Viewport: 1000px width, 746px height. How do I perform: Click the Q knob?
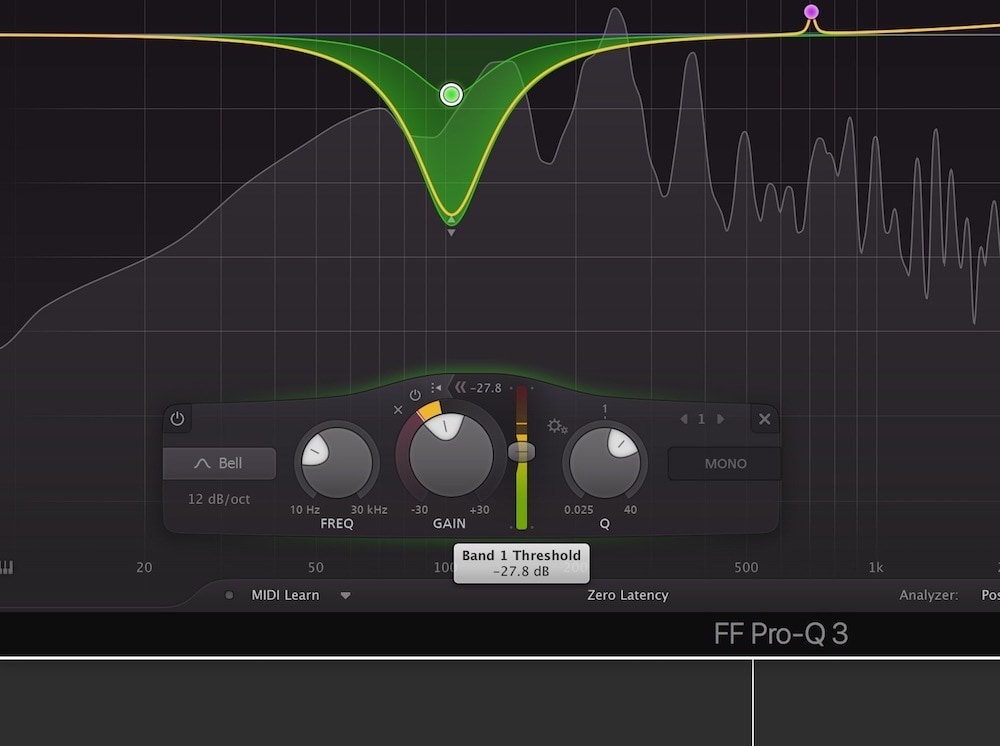(605, 462)
